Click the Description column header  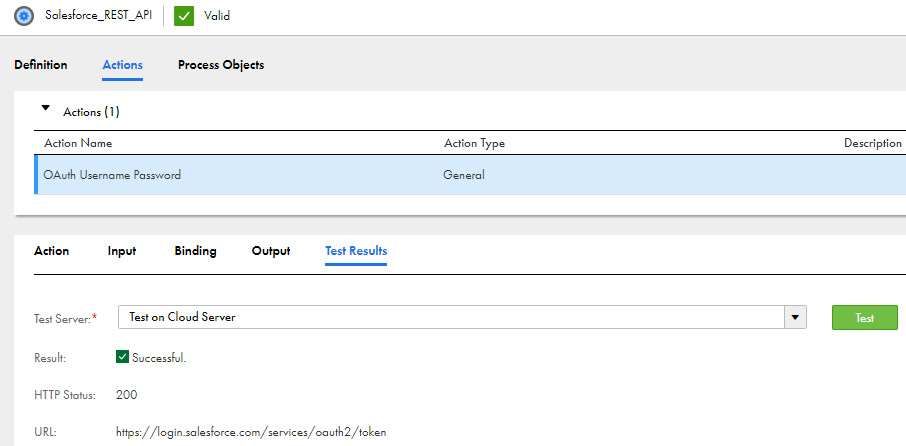(873, 143)
